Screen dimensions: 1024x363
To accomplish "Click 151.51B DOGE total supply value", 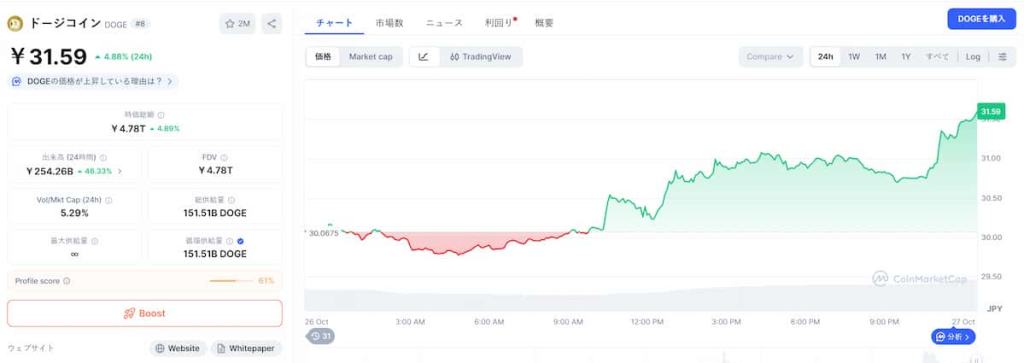I will (x=215, y=213).
